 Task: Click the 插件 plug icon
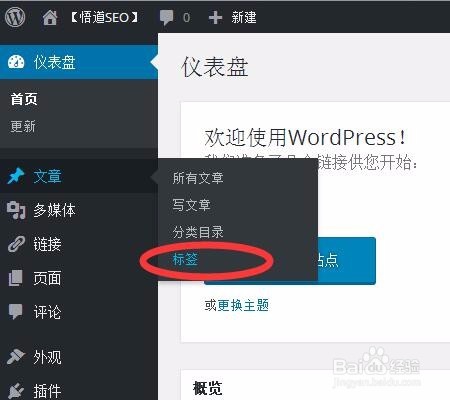16,390
